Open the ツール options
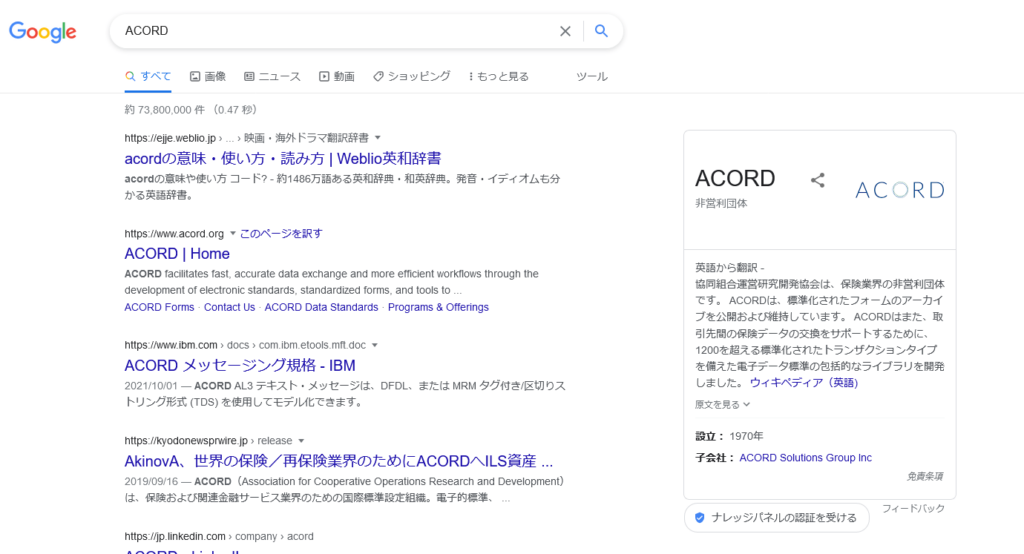The image size is (1024, 554). click(x=592, y=76)
